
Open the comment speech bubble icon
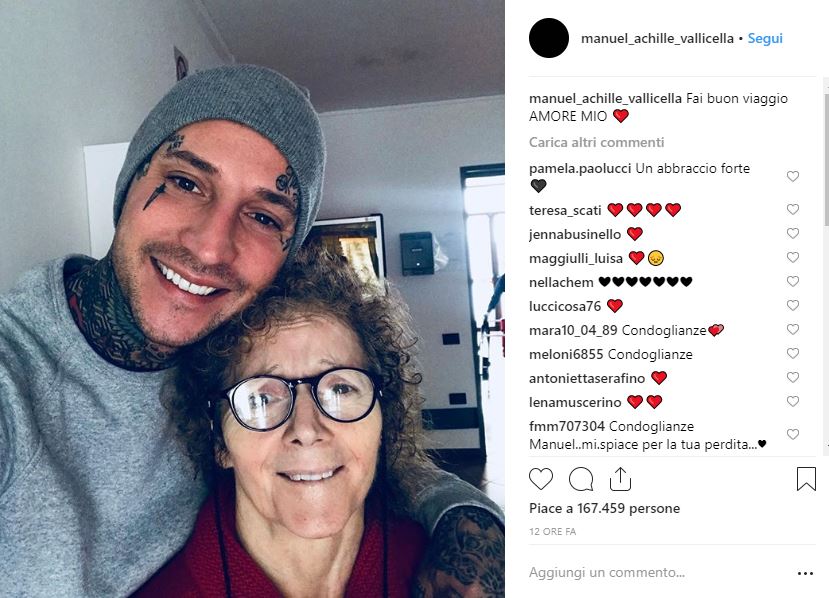581,480
